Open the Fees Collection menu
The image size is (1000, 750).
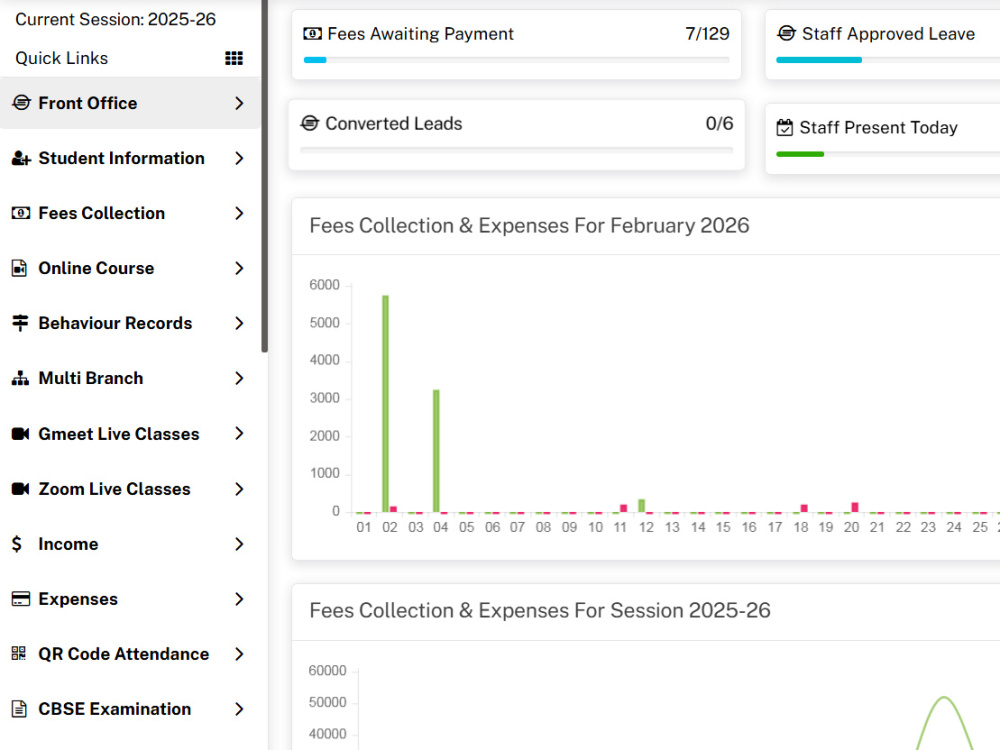pyautogui.click(x=129, y=213)
